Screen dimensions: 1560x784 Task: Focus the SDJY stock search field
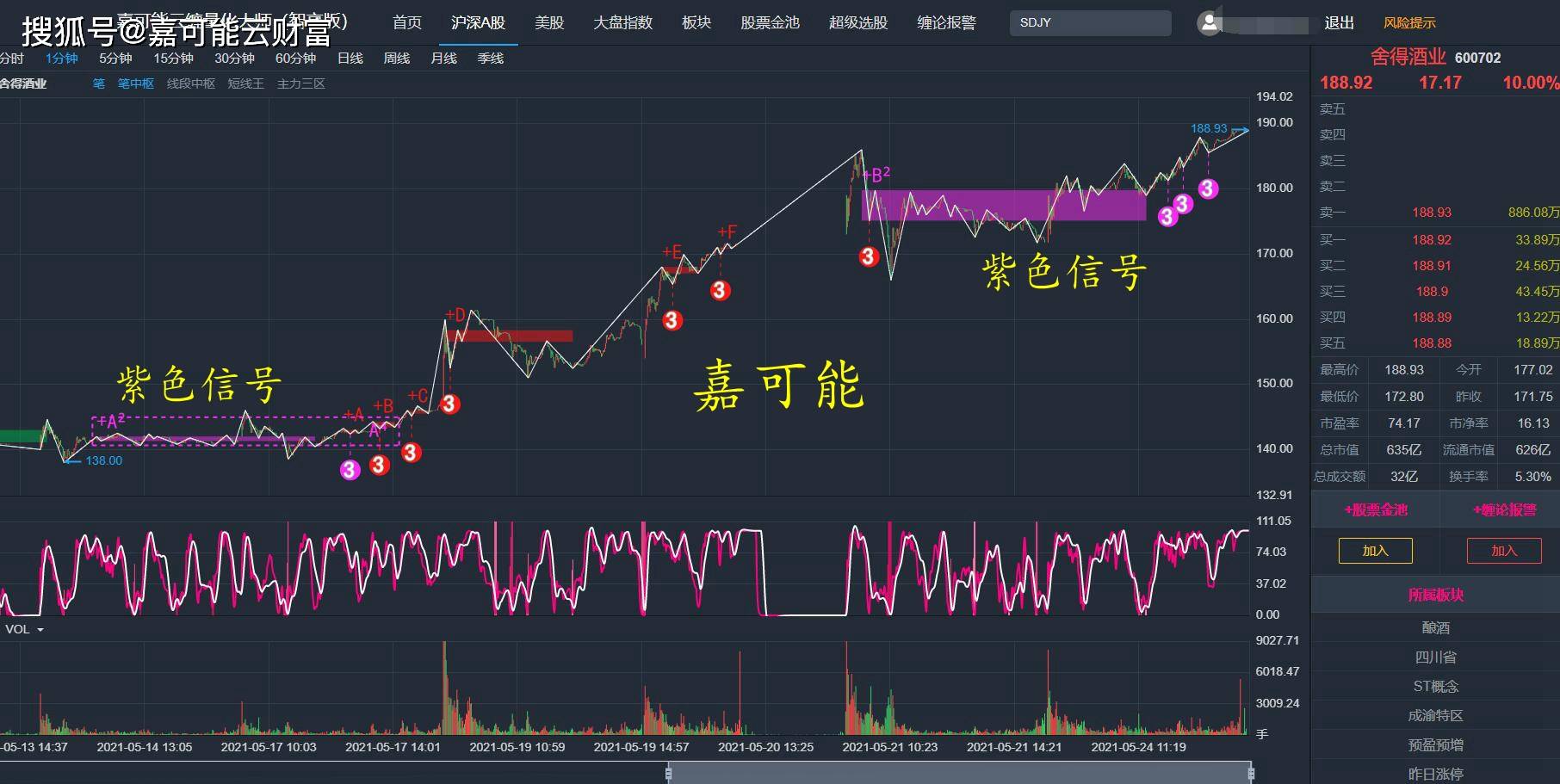pyautogui.click(x=1090, y=22)
